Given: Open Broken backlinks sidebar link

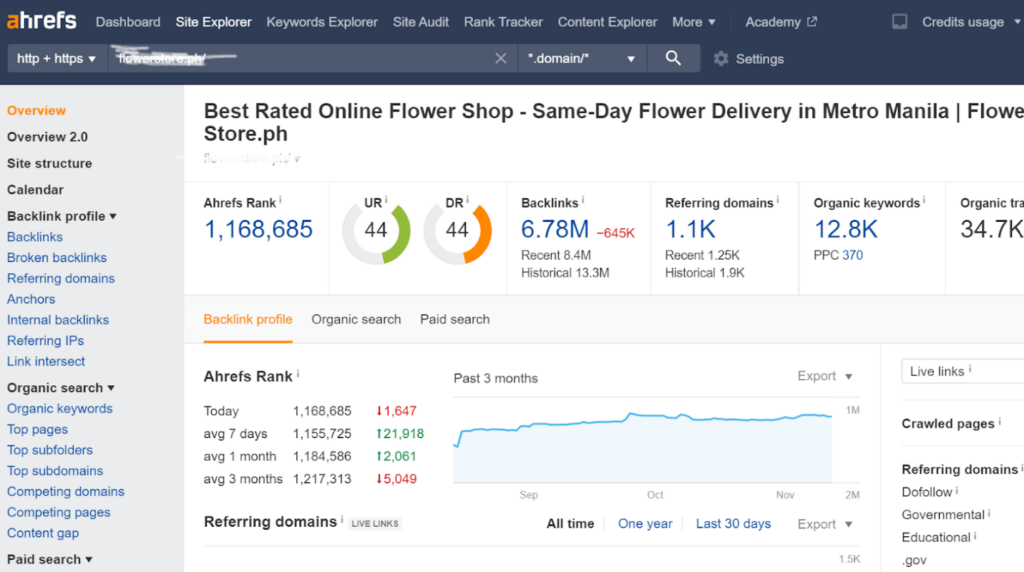Looking at the screenshot, I should 57,258.
